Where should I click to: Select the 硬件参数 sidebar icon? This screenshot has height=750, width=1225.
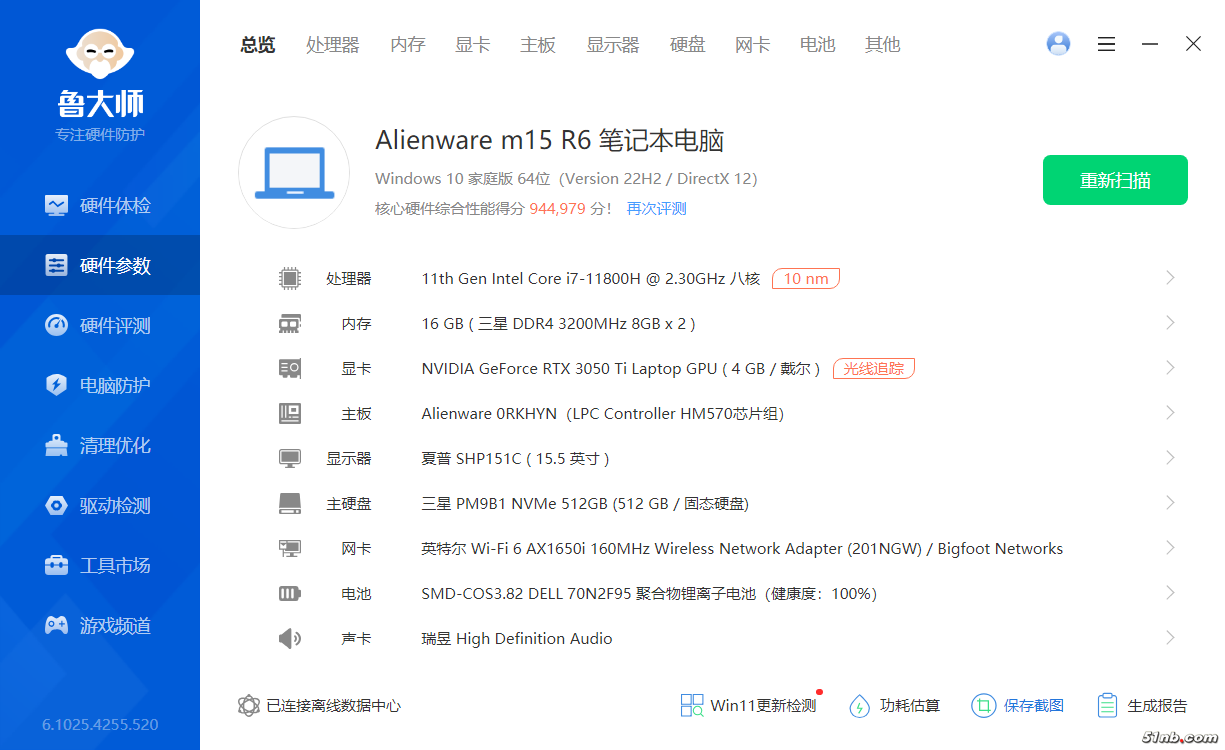pos(57,266)
